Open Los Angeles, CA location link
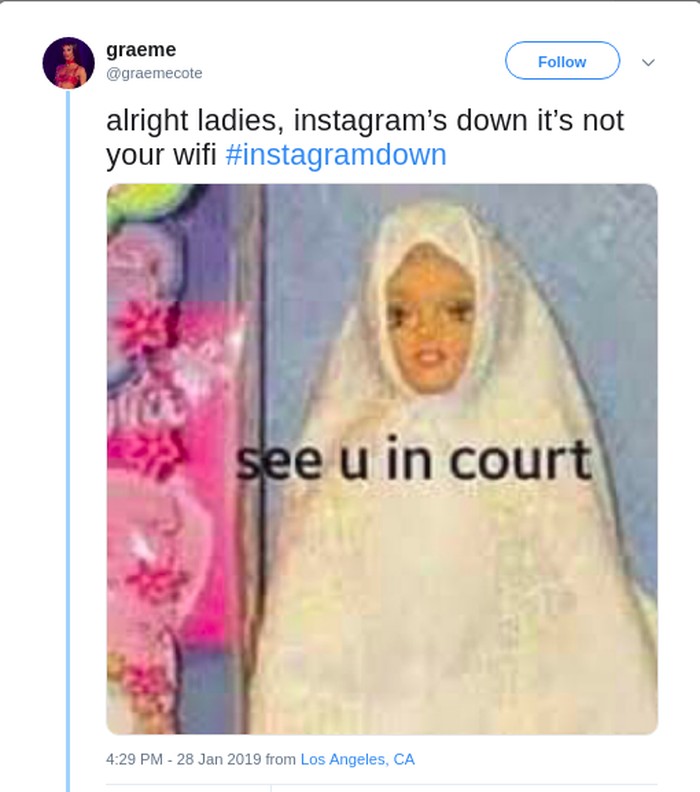Viewport: 700px width, 792px height. click(x=358, y=759)
